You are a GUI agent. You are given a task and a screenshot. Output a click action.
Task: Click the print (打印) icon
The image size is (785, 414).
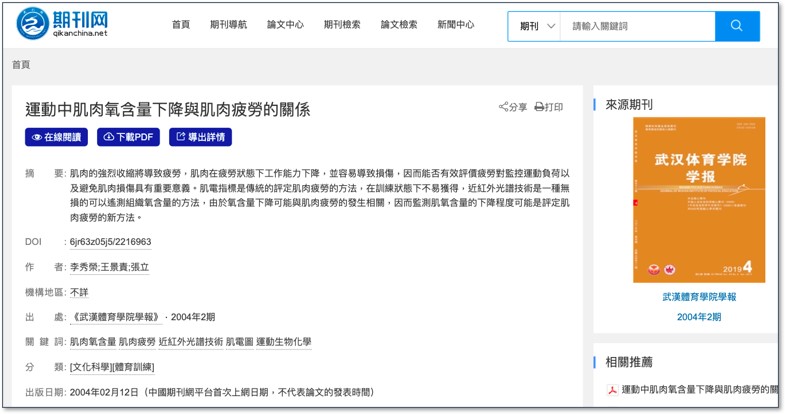[540, 107]
